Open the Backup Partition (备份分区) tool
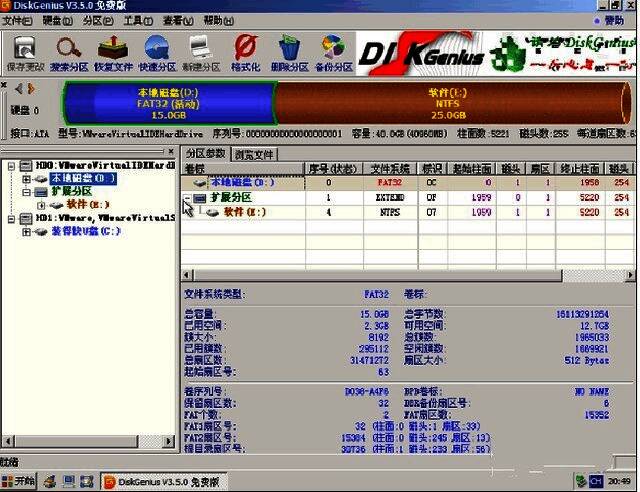 pyautogui.click(x=333, y=54)
